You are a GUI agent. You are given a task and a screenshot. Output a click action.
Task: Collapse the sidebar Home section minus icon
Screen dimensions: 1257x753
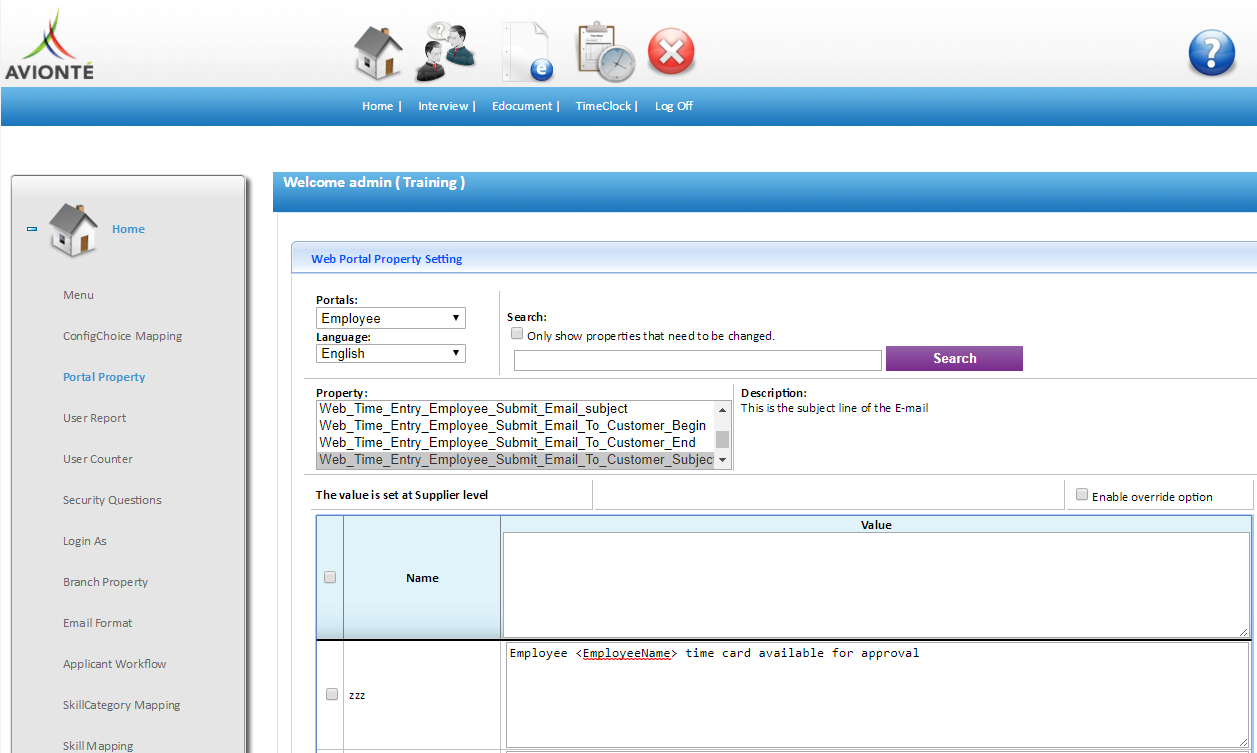(x=32, y=229)
